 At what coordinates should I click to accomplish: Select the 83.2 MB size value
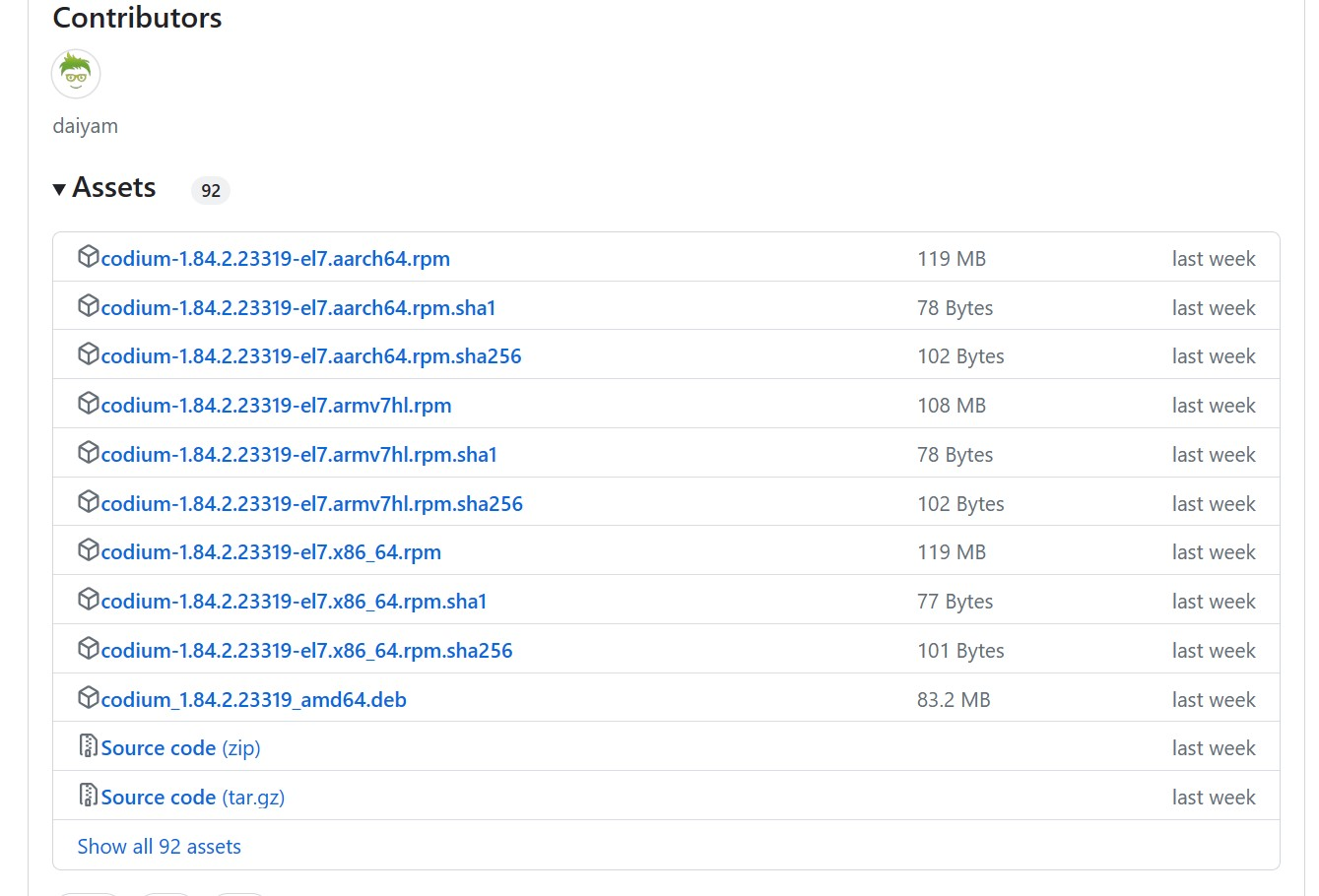tap(954, 700)
